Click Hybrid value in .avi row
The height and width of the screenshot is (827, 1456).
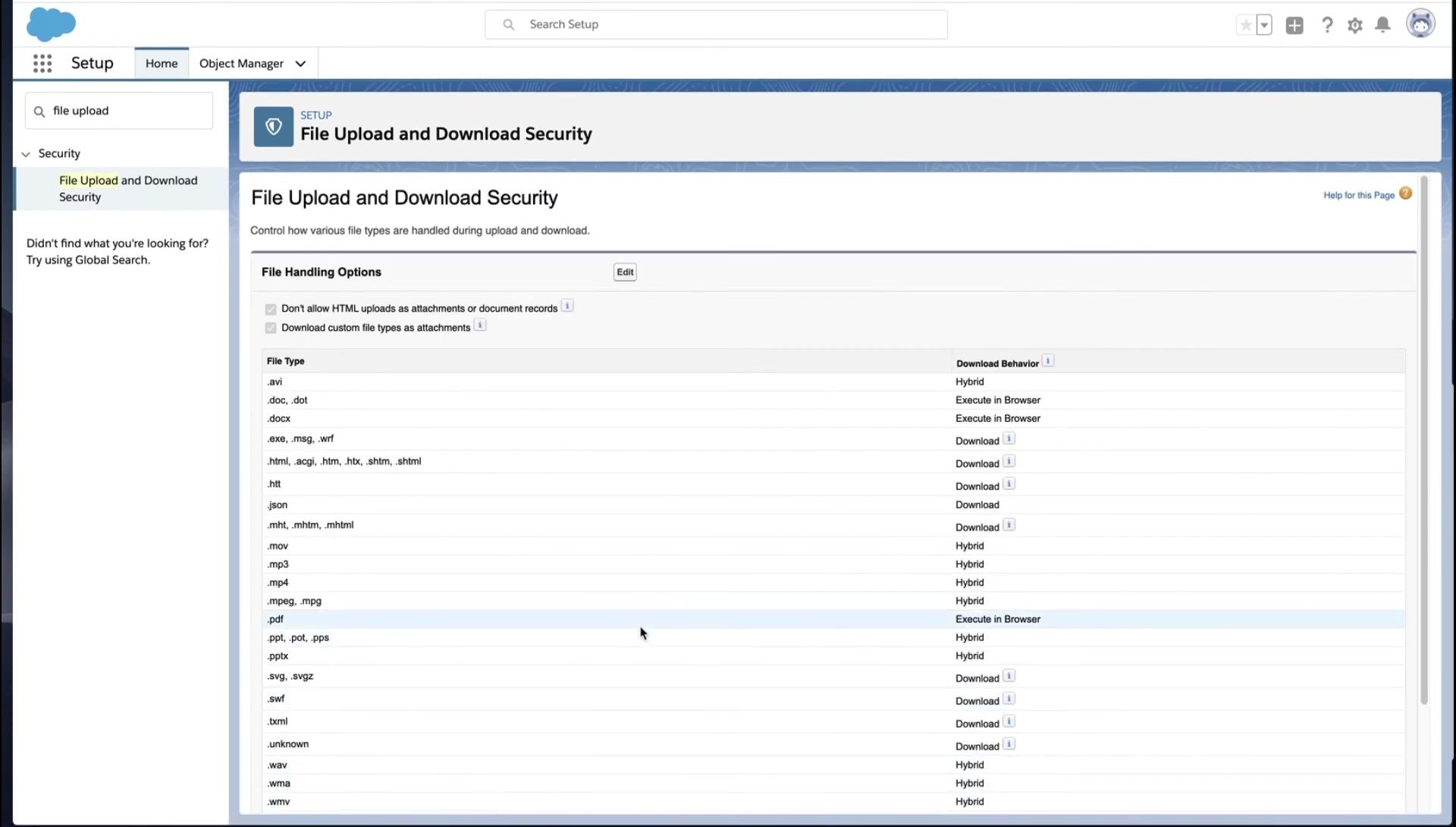coord(970,382)
